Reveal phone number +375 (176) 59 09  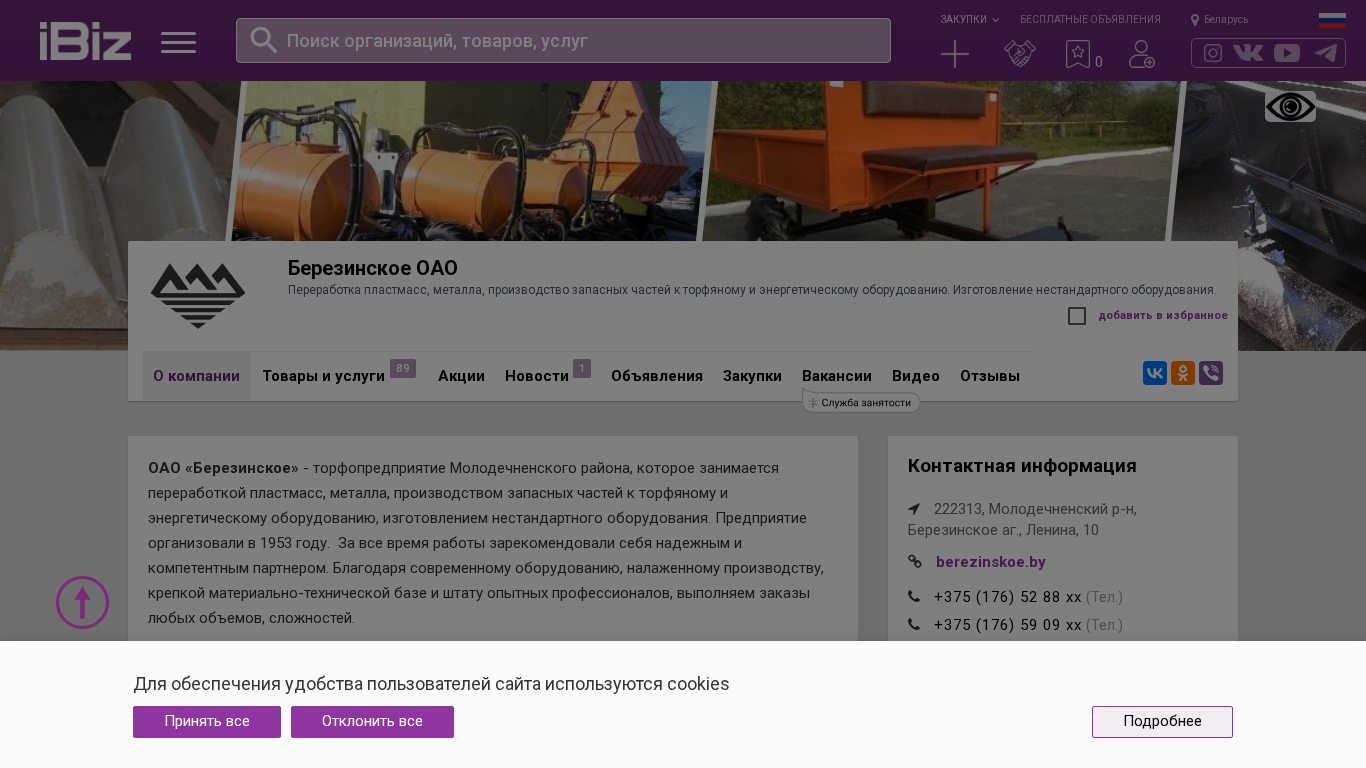(x=1008, y=625)
